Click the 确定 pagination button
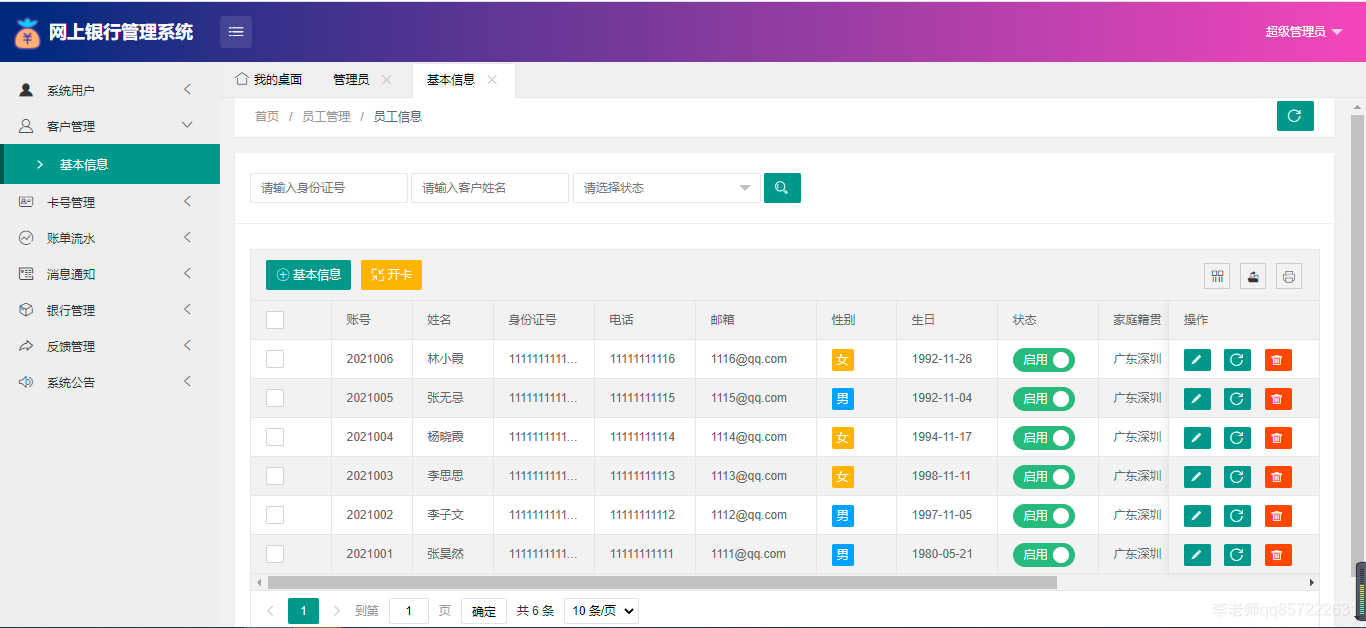The image size is (1366, 628). [484, 611]
